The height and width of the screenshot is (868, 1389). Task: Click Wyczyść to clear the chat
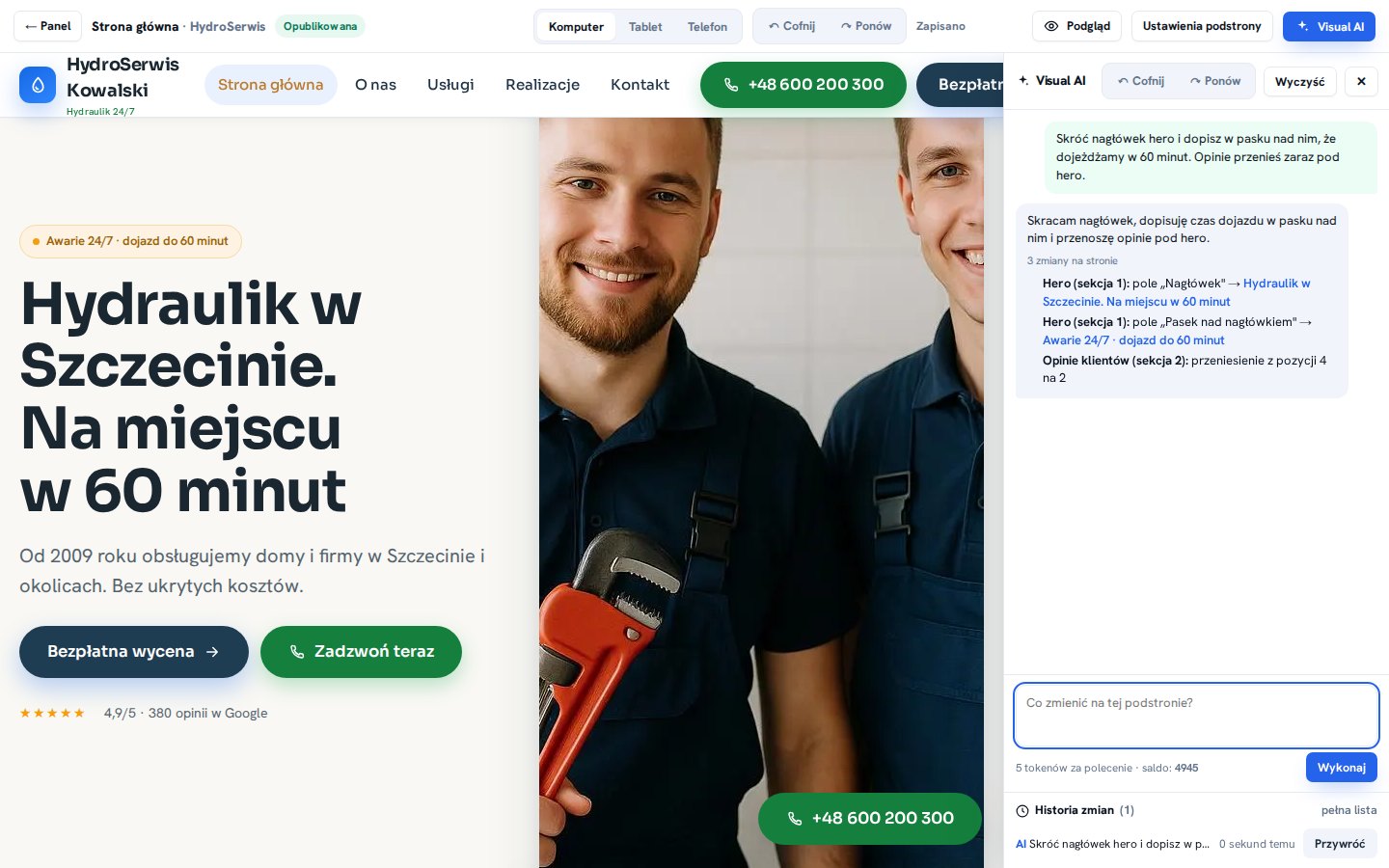click(x=1299, y=81)
